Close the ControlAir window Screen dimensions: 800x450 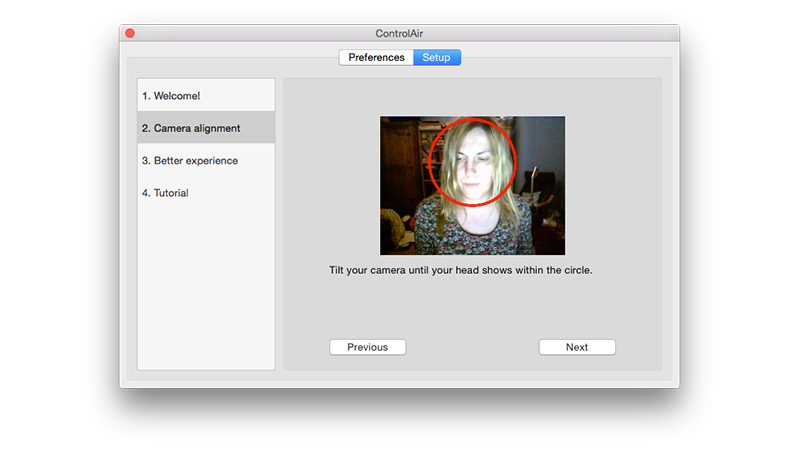130,33
